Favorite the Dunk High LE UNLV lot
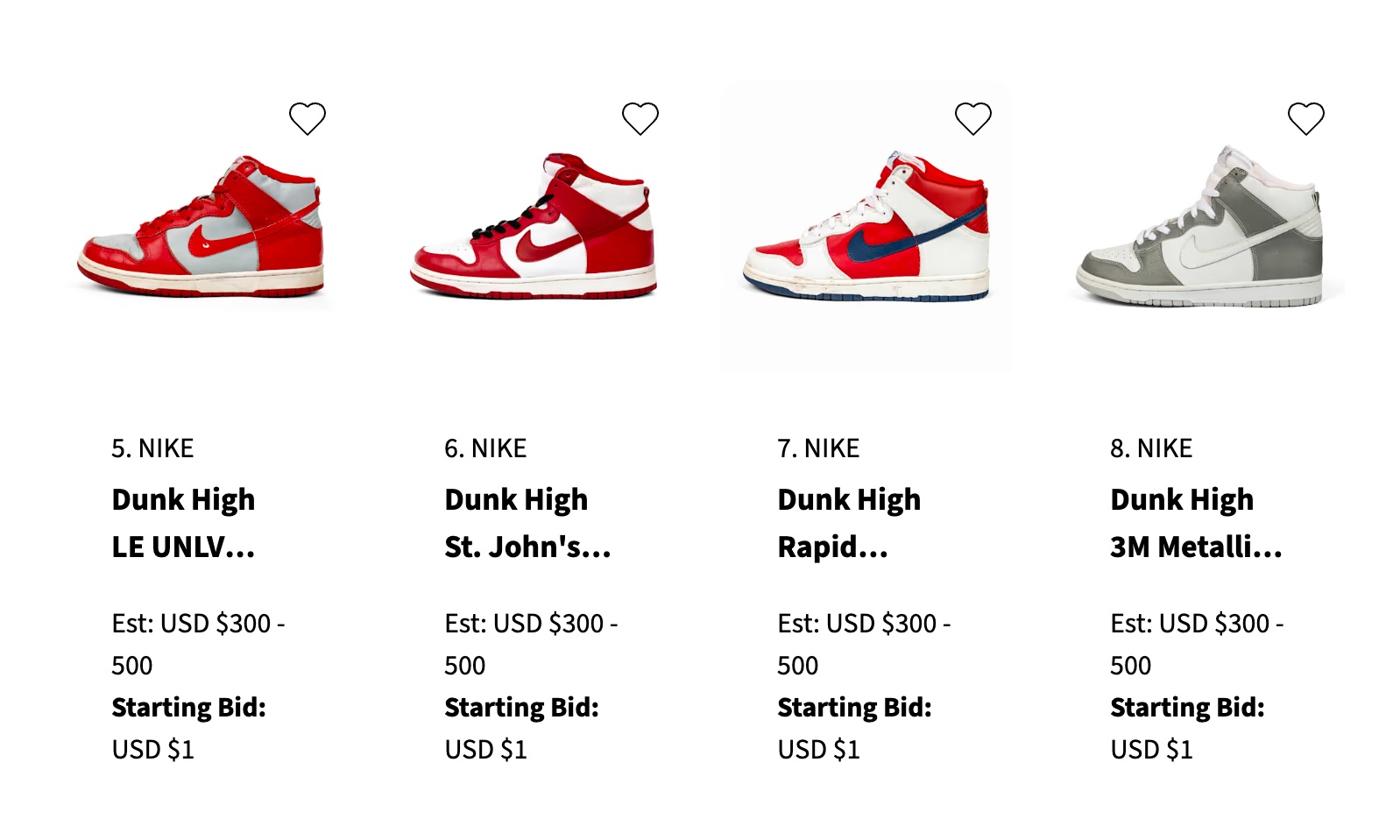 pyautogui.click(x=308, y=118)
